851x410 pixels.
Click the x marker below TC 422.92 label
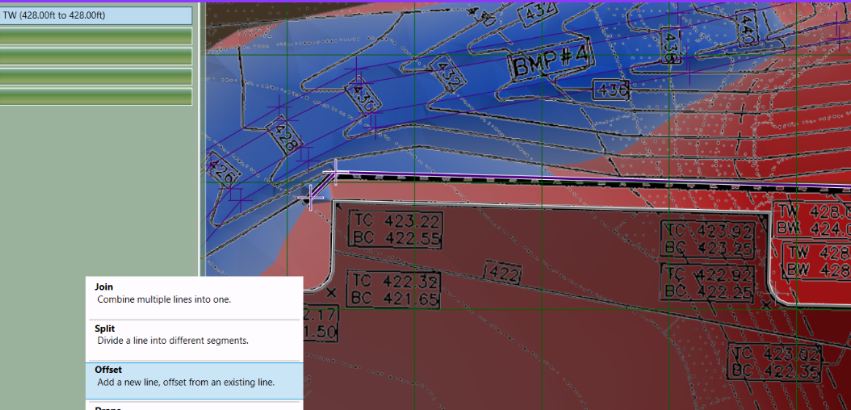tap(766, 305)
